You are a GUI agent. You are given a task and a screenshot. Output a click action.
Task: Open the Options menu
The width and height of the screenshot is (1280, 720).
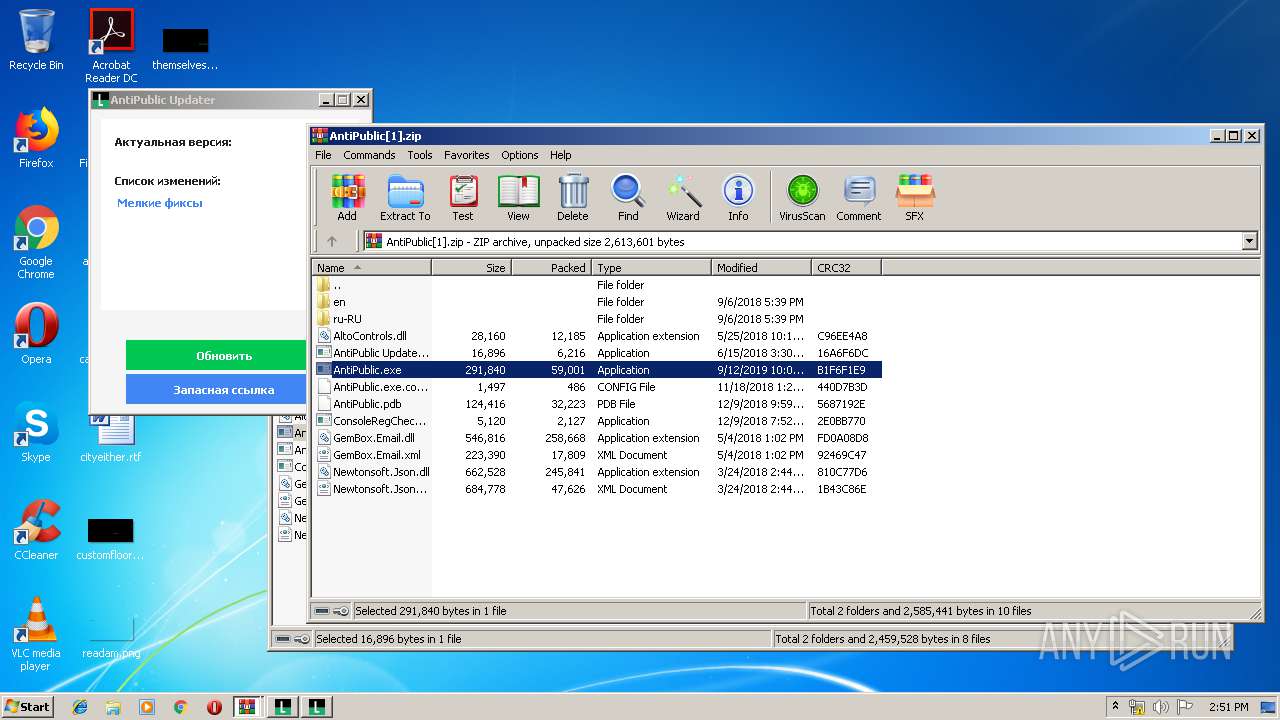coord(520,155)
